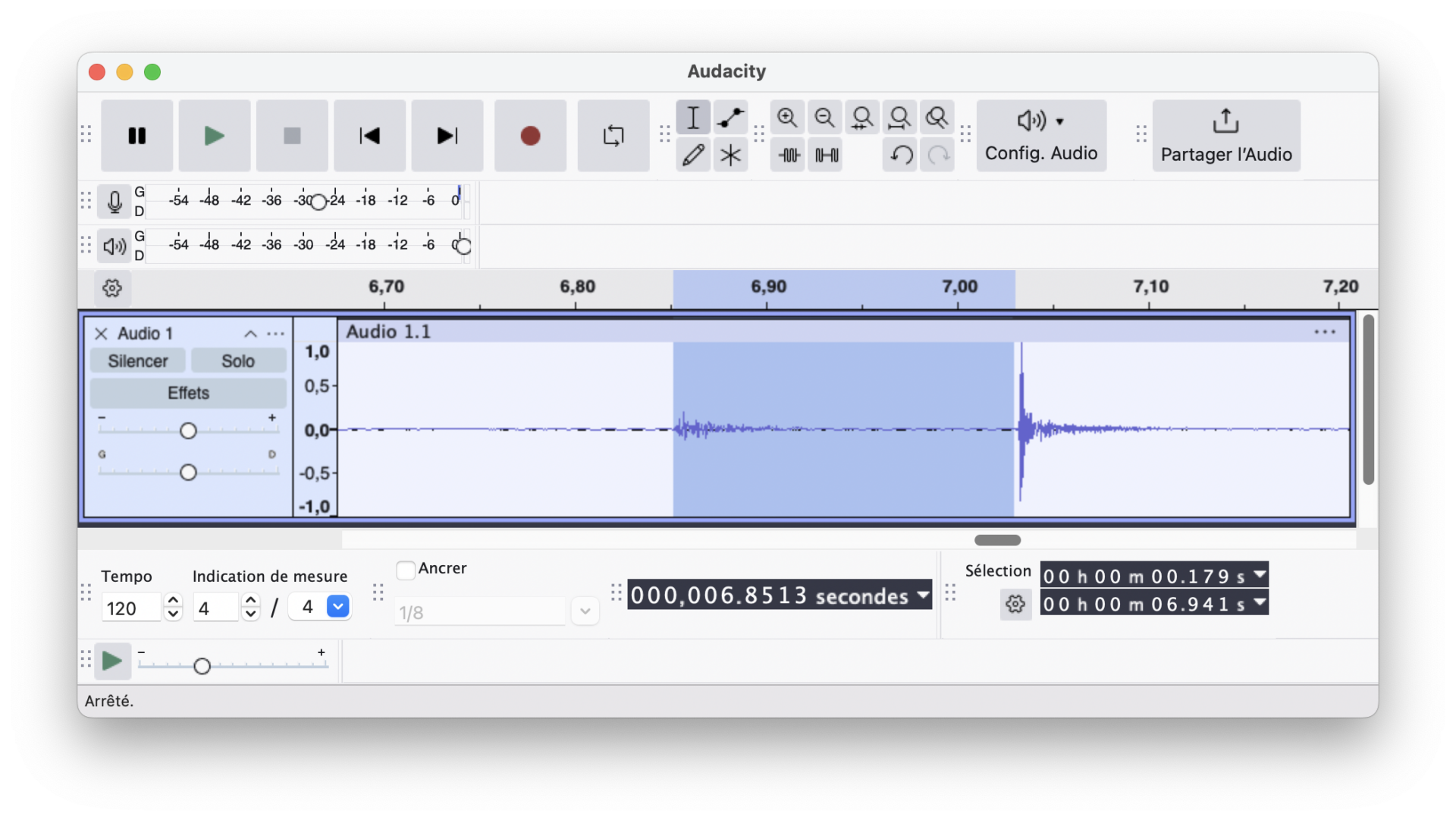Click the vertical scrollbar of the track area
Screen dimensions: 1456x820
click(x=1368, y=399)
